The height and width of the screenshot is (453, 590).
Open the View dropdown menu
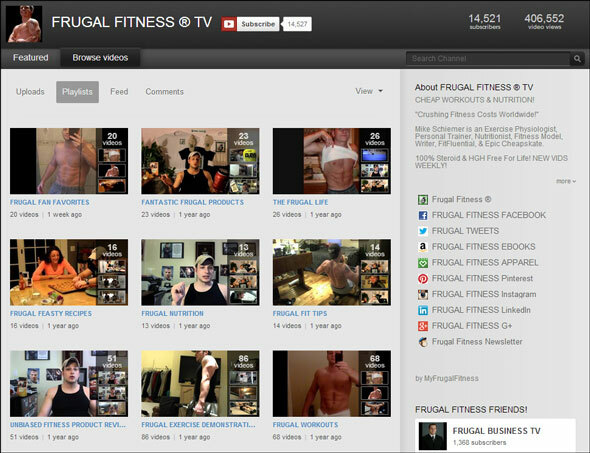[369, 91]
